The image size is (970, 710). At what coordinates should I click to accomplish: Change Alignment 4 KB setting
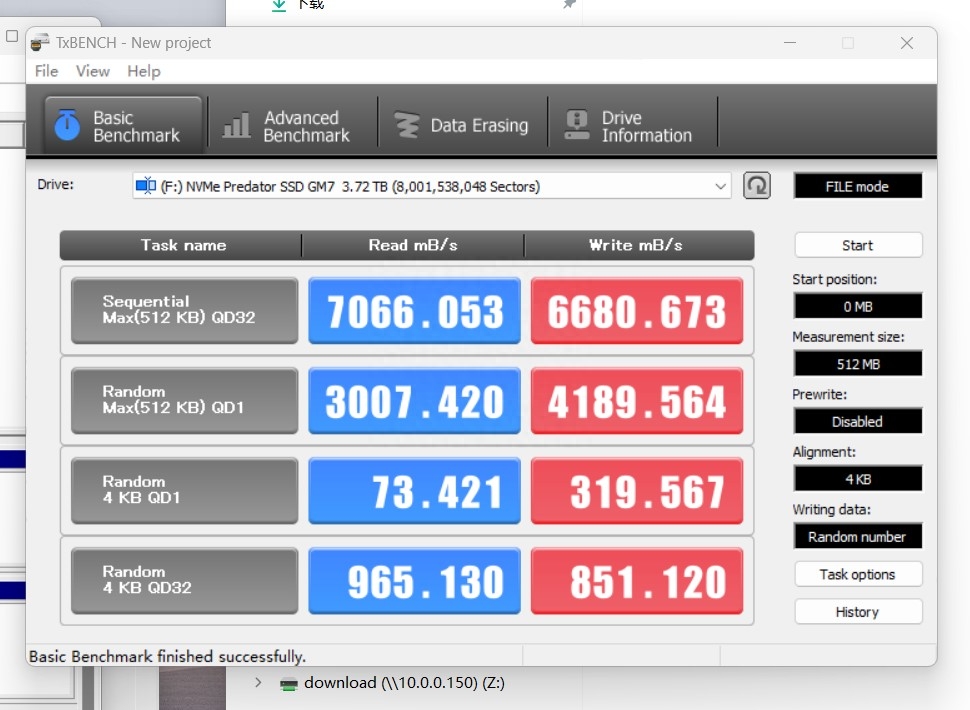(x=858, y=479)
